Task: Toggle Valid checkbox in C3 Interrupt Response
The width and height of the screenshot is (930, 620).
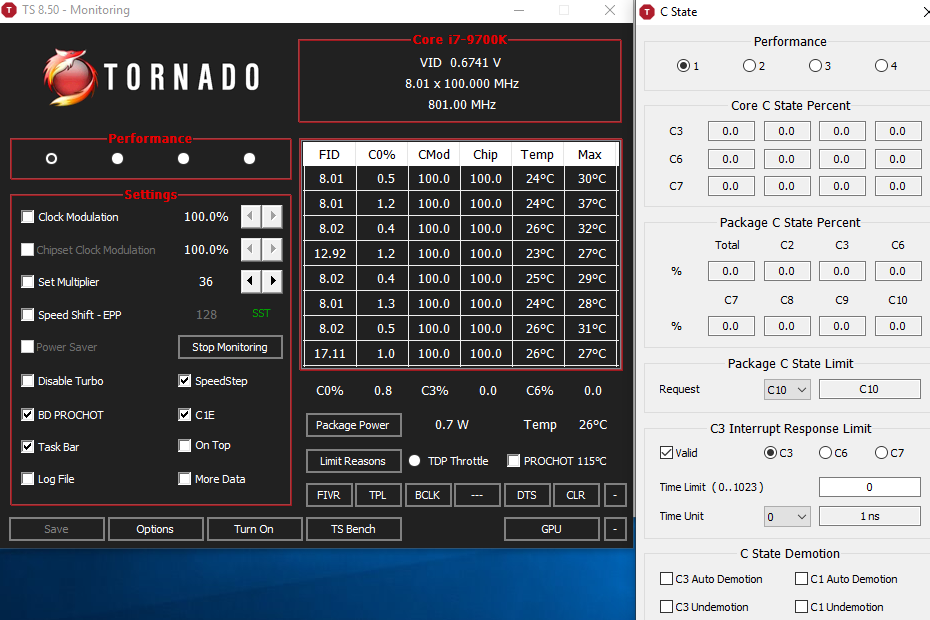Action: (x=667, y=453)
